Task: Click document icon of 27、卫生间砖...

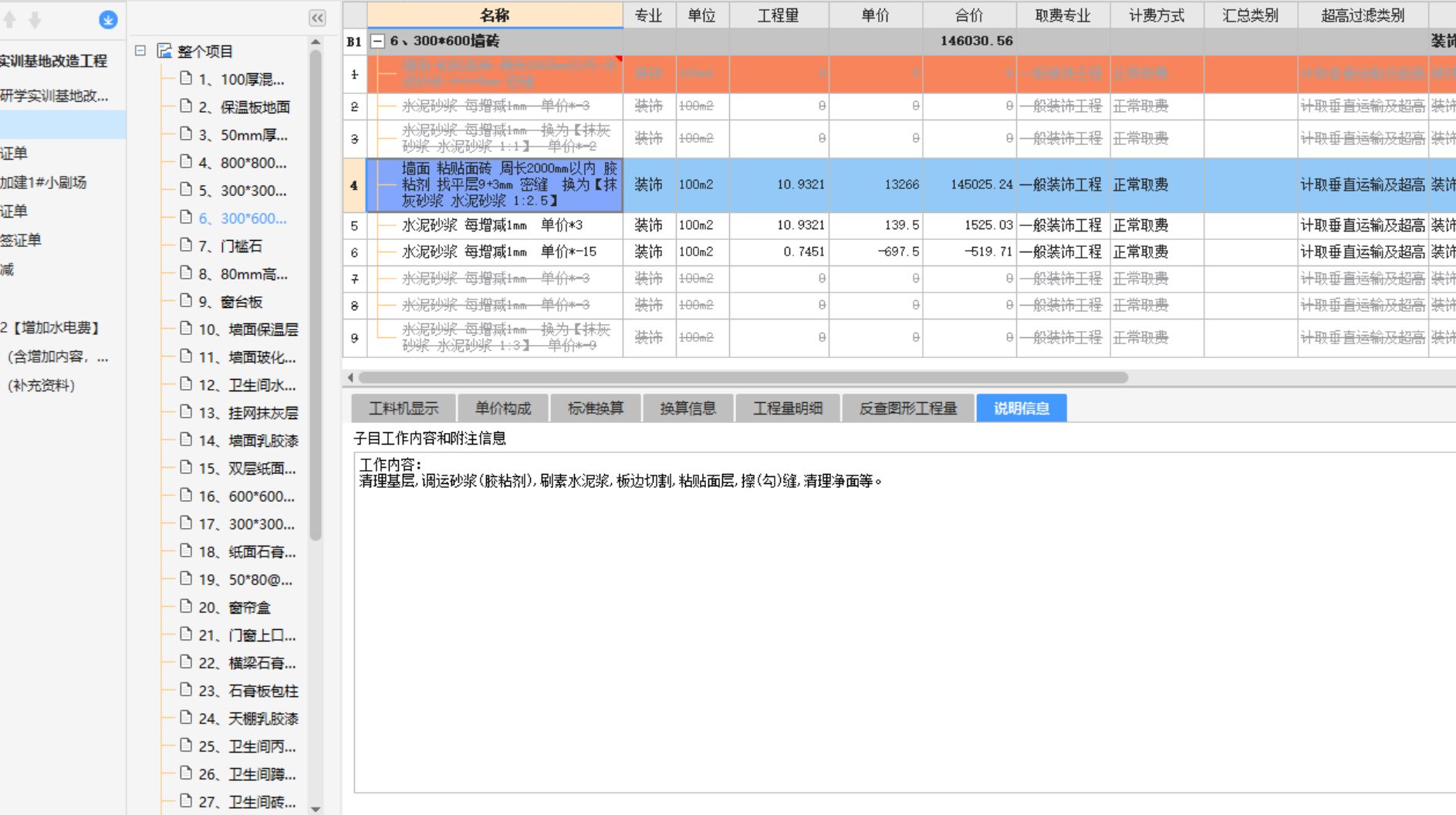Action: click(x=186, y=800)
